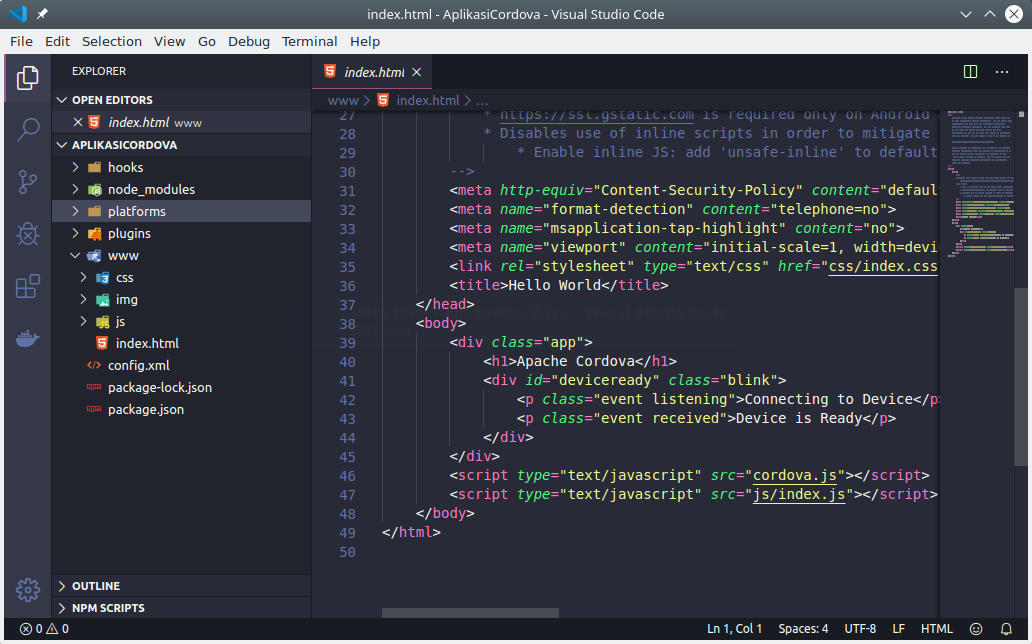The image size is (1032, 644).
Task: Click Ln 1, Col 1 to go to line
Action: pos(734,629)
